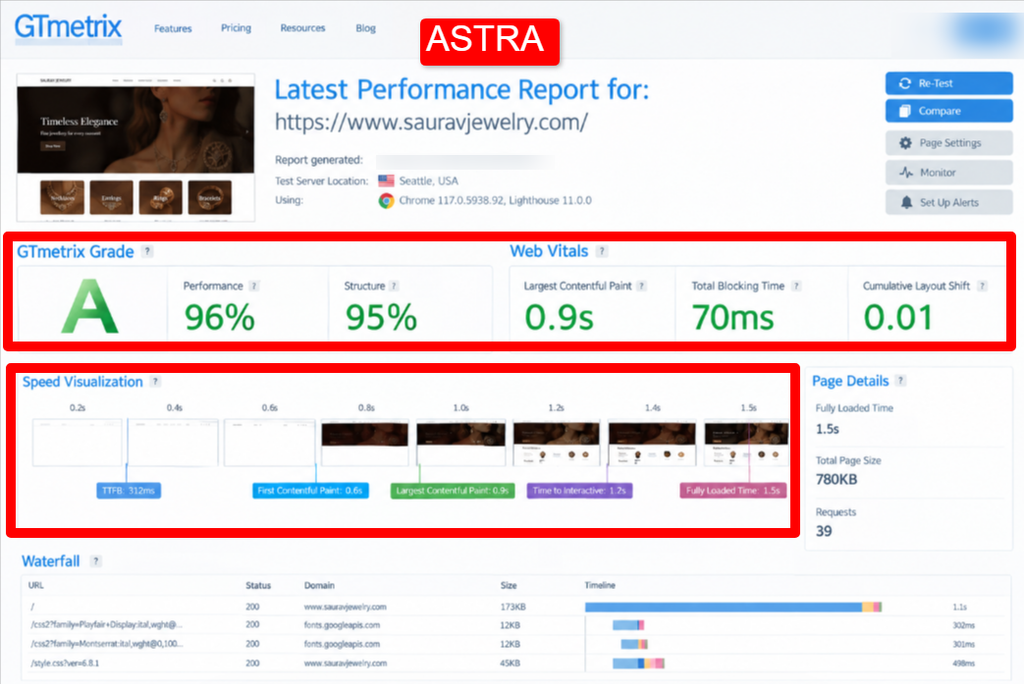The height and width of the screenshot is (684, 1024).
Task: Click the copy icon in Compare
Action: pos(904,111)
